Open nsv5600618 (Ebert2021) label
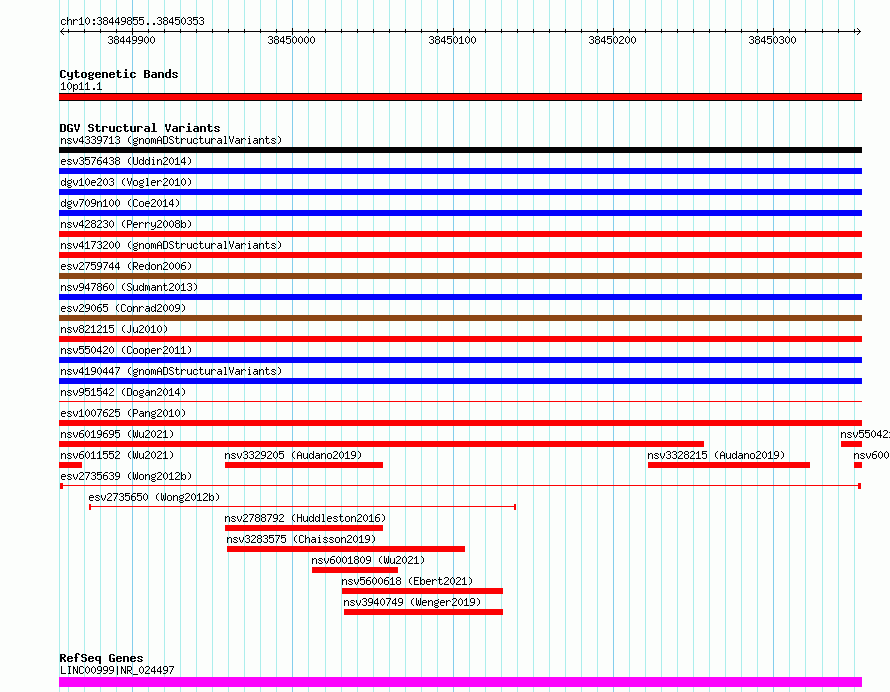The width and height of the screenshot is (890, 692). point(407,581)
